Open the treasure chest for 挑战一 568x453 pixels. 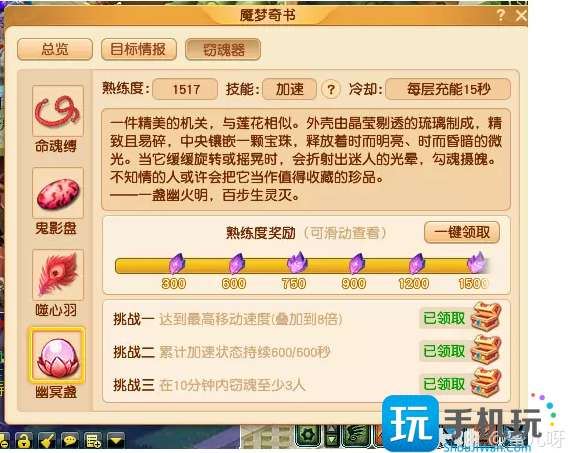click(486, 317)
